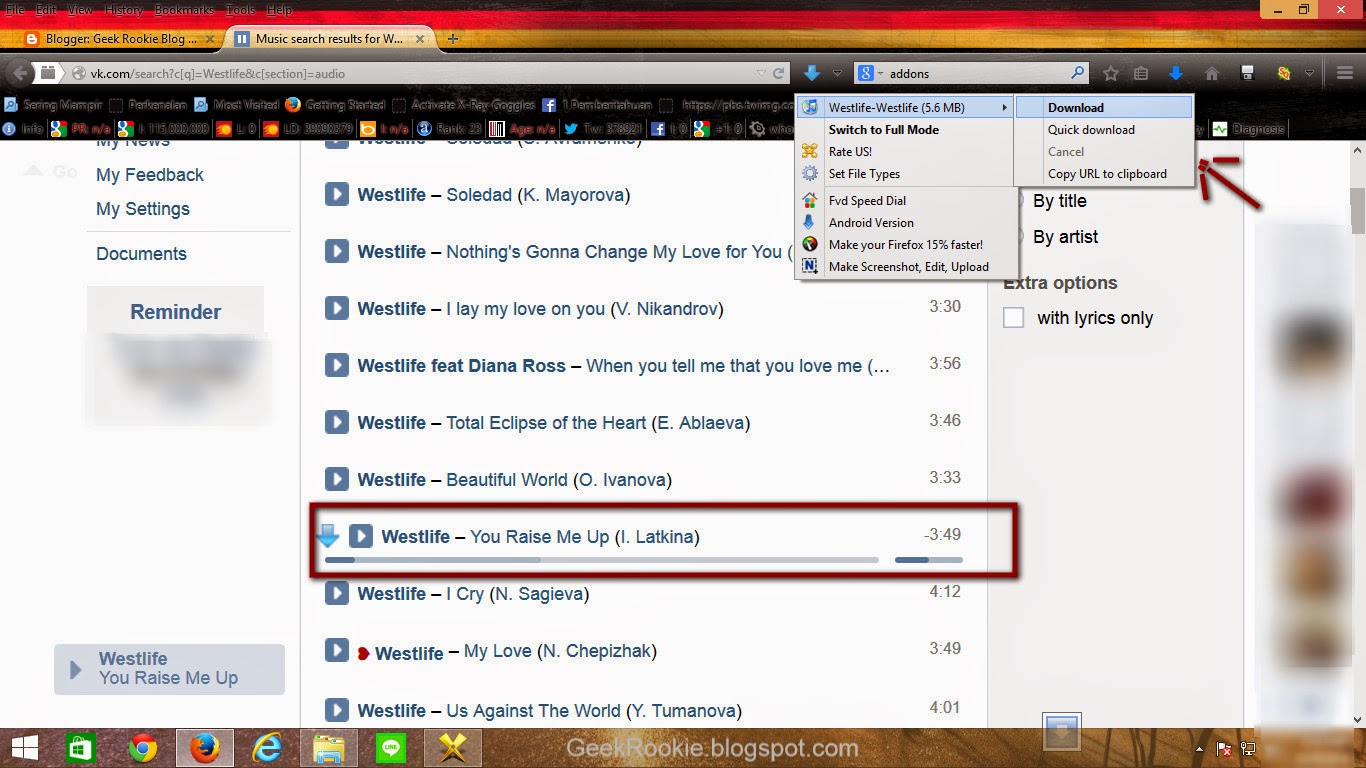
Task: Open My Settings link
Action: point(143,209)
